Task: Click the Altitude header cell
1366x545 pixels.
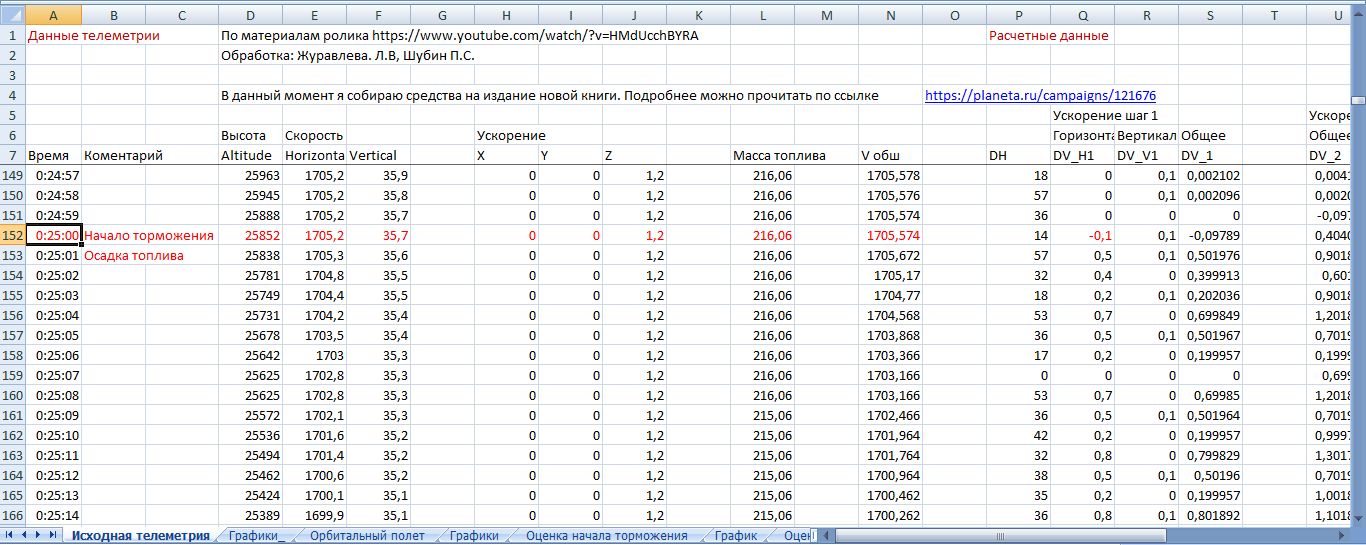Action: (x=250, y=155)
